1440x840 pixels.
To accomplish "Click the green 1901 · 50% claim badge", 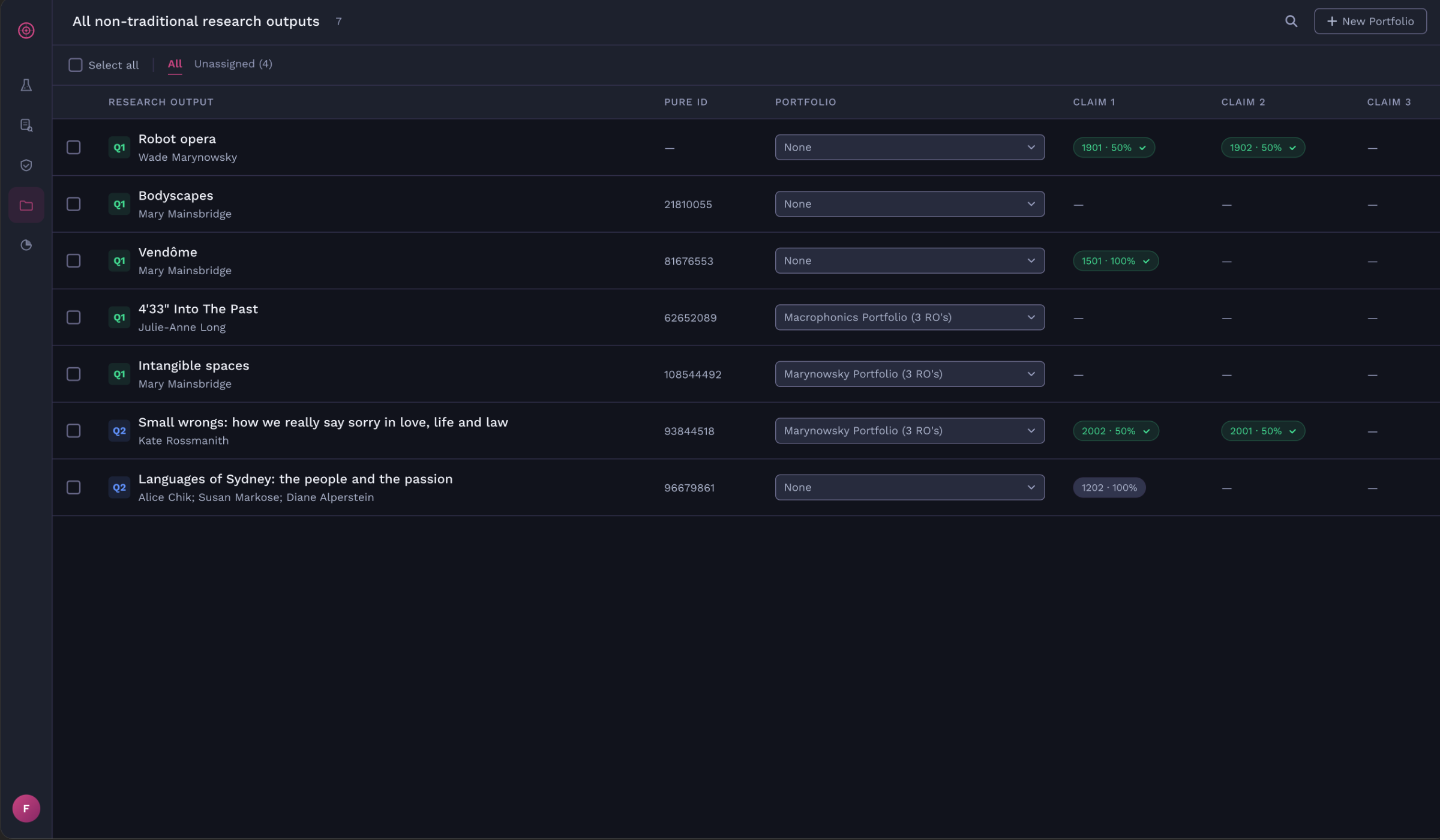I will (x=1113, y=148).
